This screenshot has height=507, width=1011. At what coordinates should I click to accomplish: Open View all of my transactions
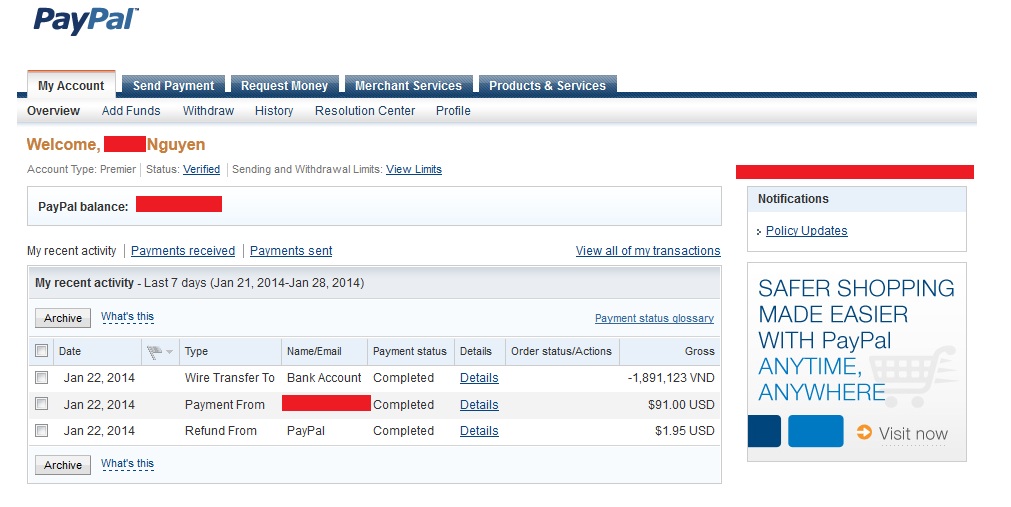648,251
